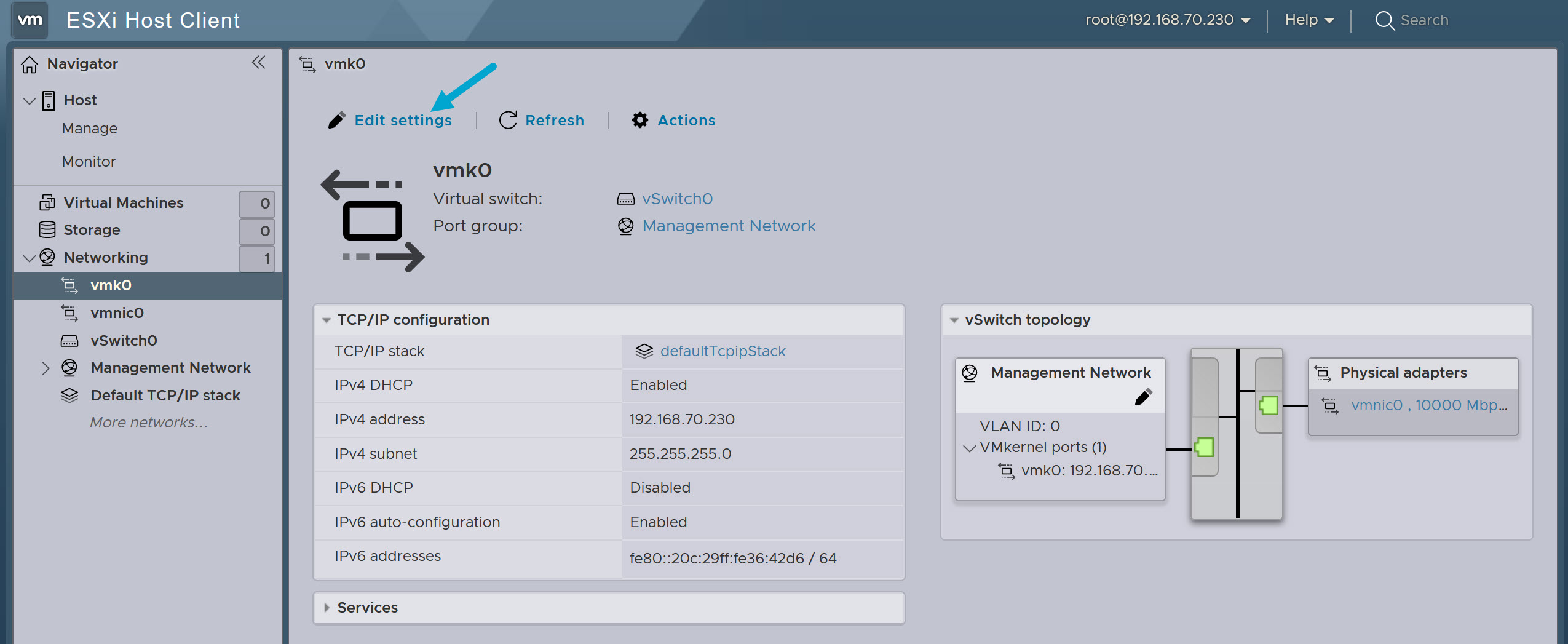Click the VMware logo icon top left
The height and width of the screenshot is (644, 1568).
(x=29, y=20)
